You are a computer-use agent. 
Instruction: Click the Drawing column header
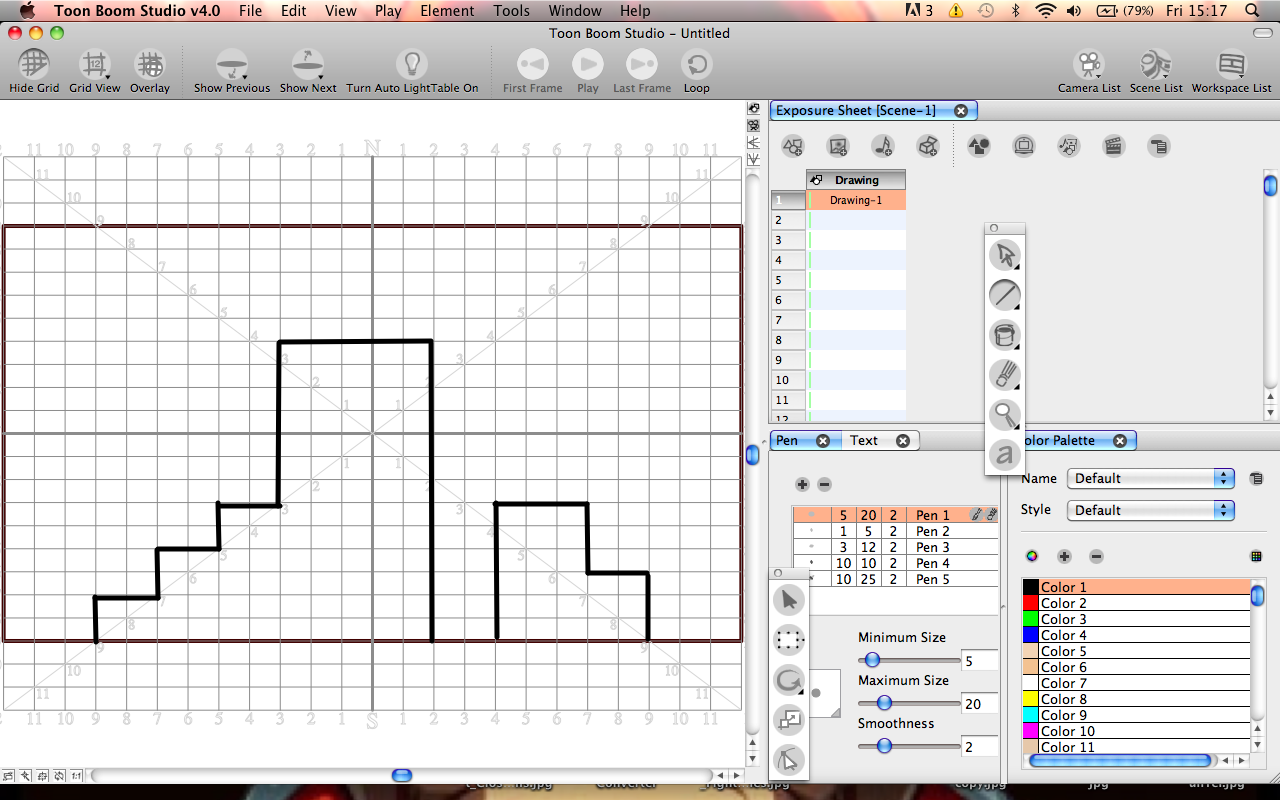856,180
